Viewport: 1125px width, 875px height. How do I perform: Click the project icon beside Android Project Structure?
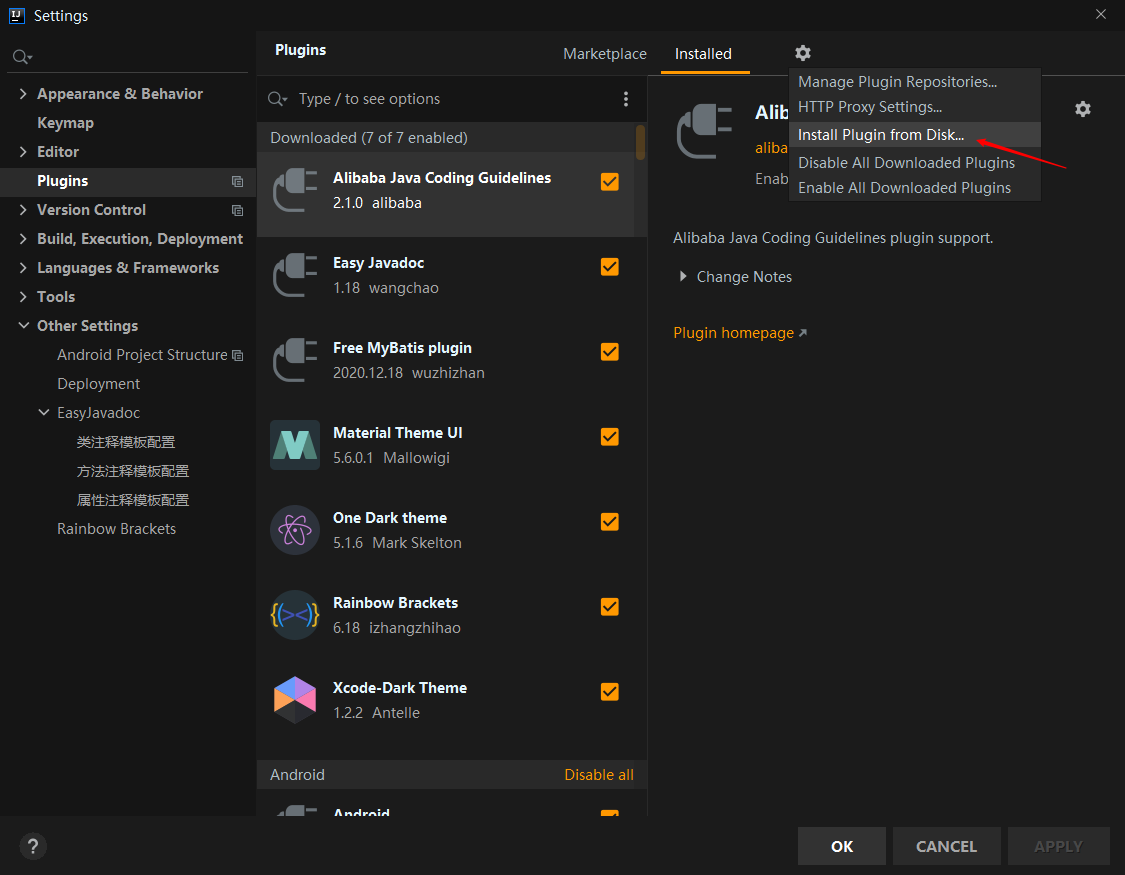[237, 355]
